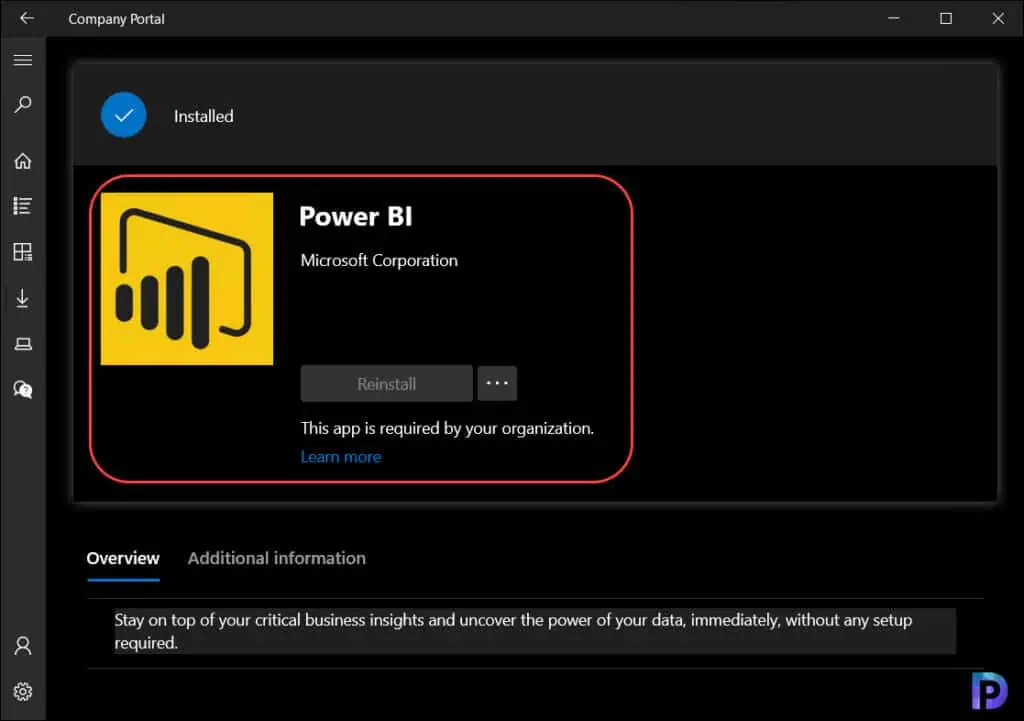
Task: Open Settings gear in the sidebar
Action: pyautogui.click(x=23, y=692)
